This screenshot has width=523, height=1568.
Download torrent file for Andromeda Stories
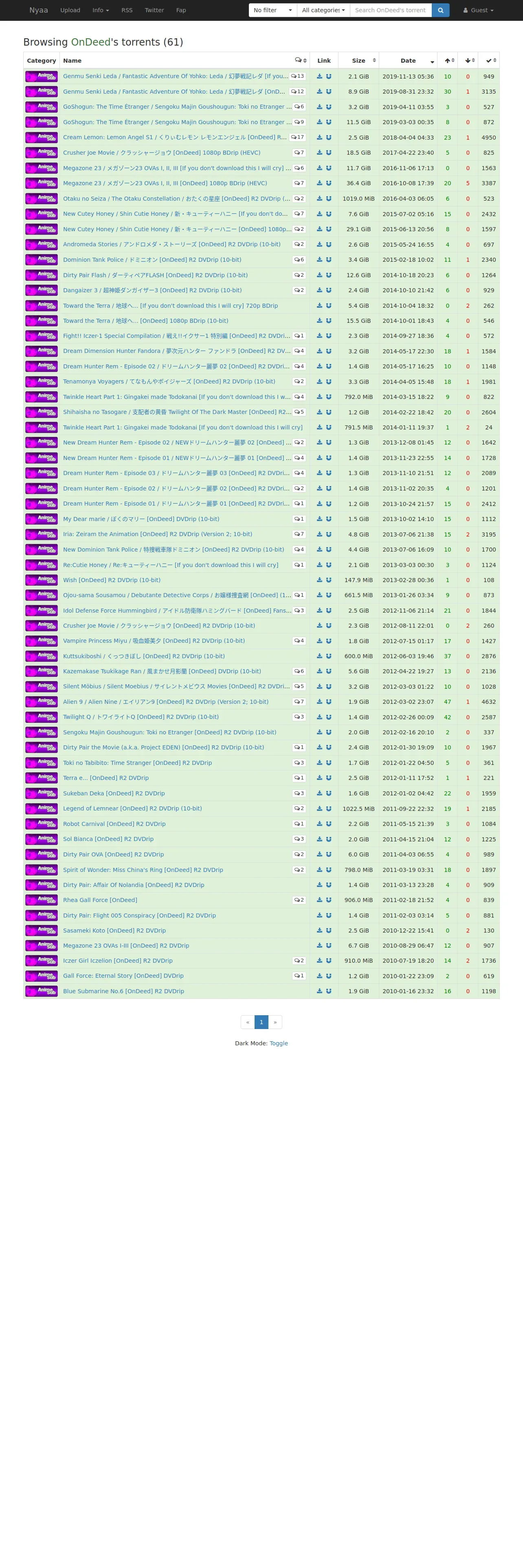tap(320, 244)
